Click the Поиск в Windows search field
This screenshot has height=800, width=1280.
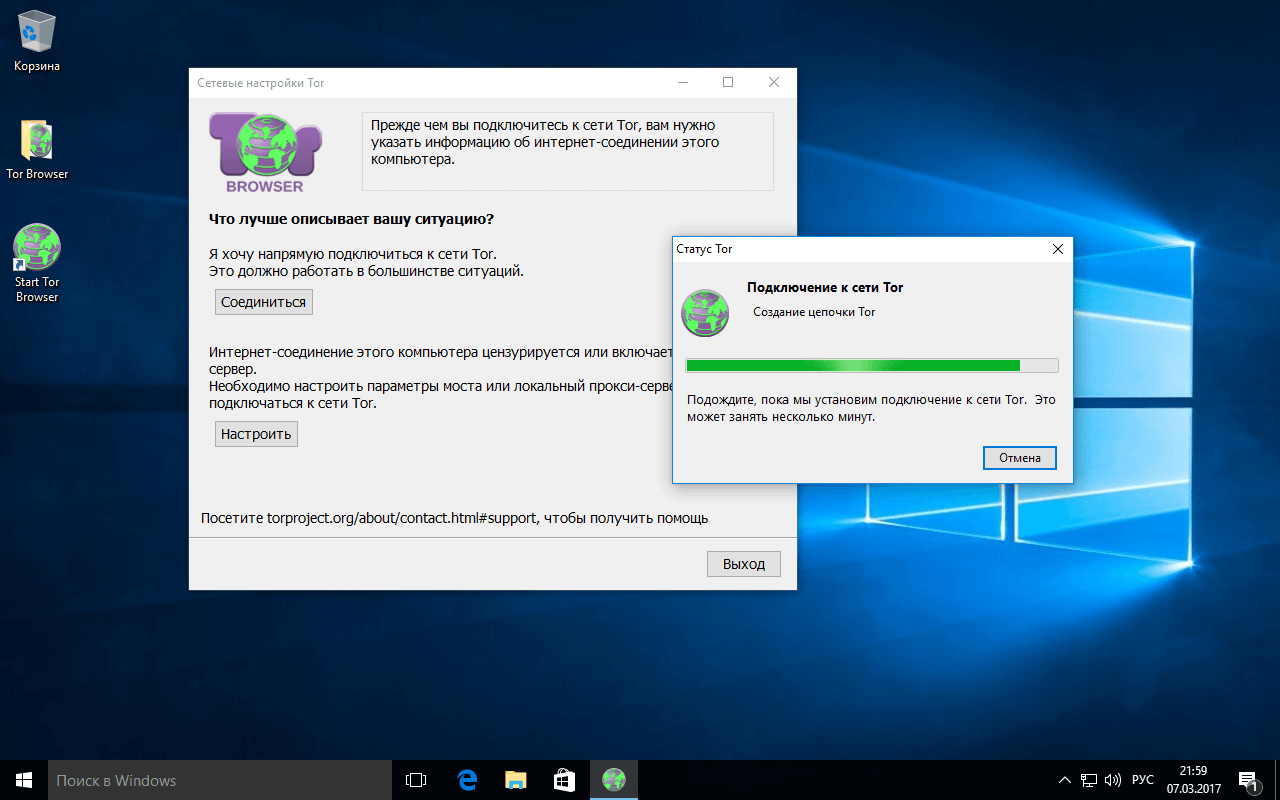coord(219,780)
